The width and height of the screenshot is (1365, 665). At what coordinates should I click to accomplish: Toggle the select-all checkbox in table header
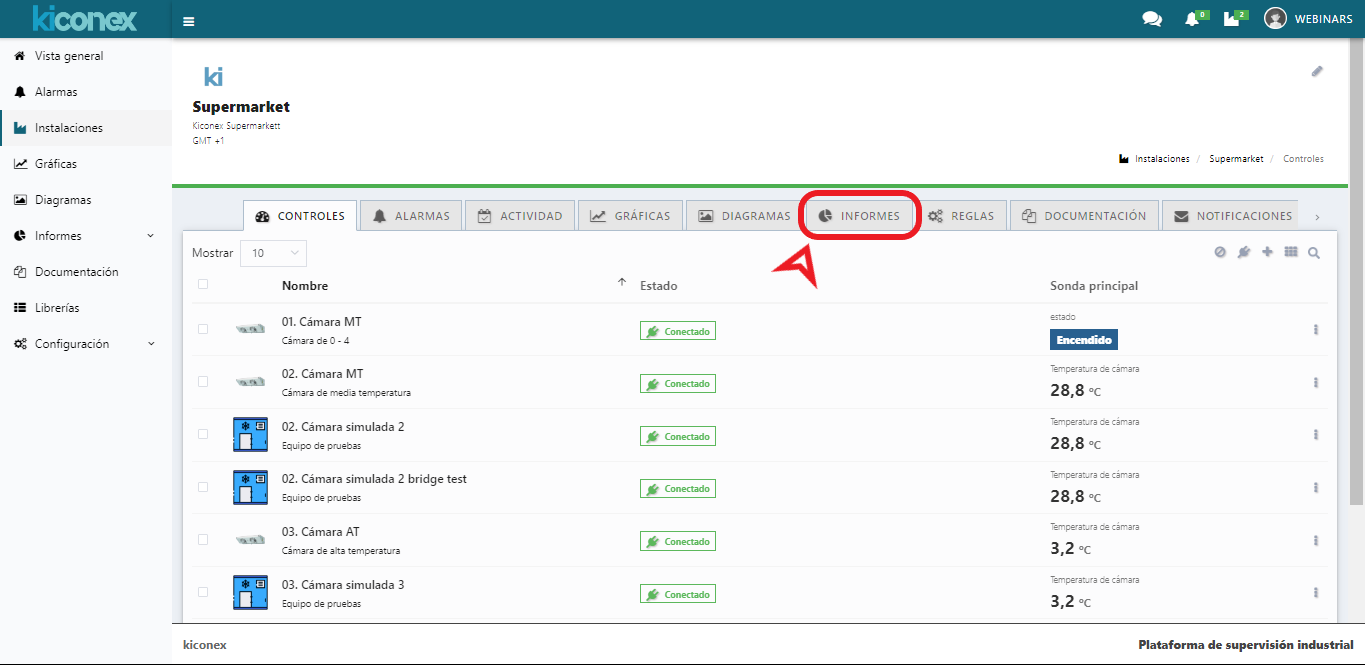pos(203,284)
